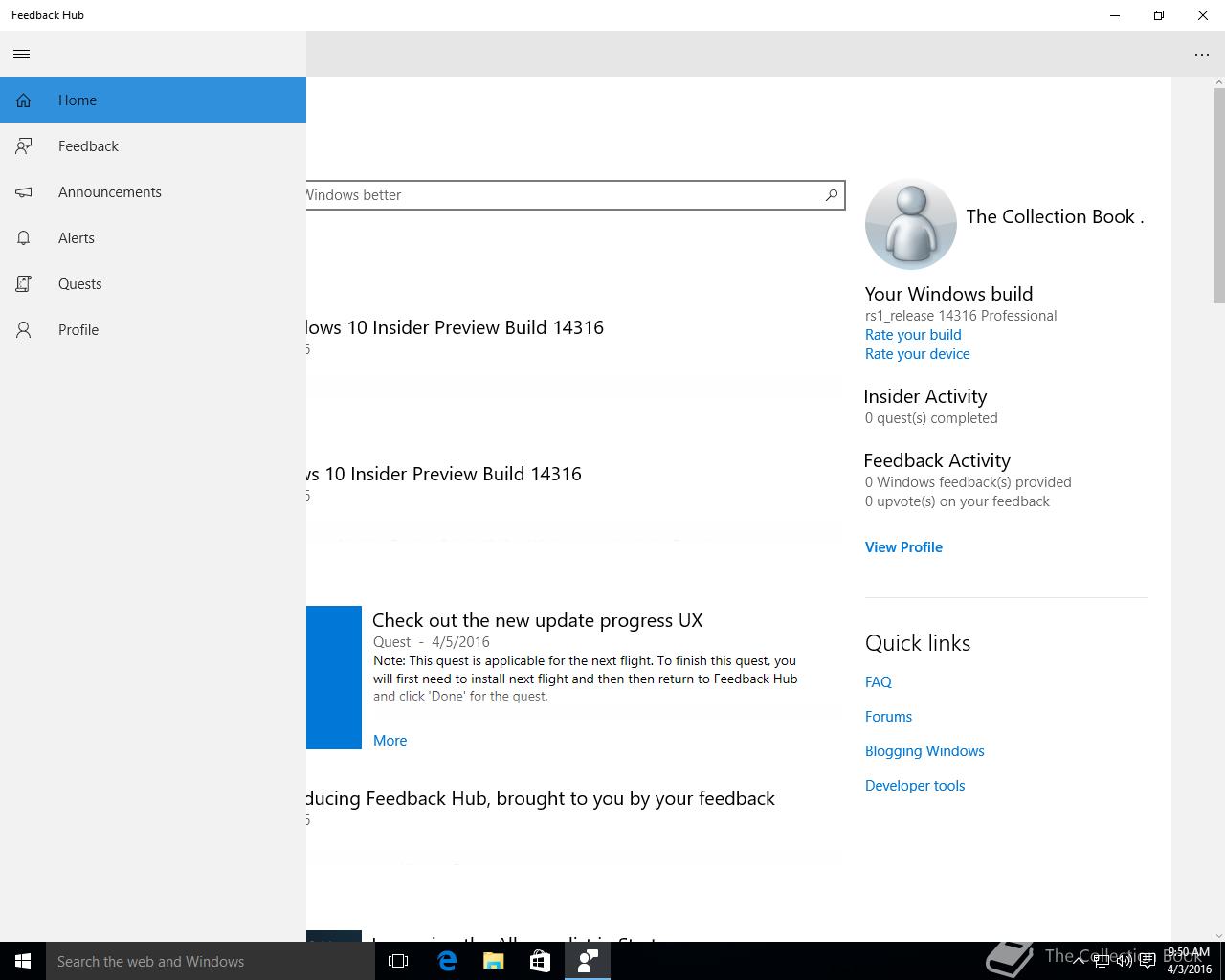
Task: Open the Windows Start button
Action: (23, 961)
